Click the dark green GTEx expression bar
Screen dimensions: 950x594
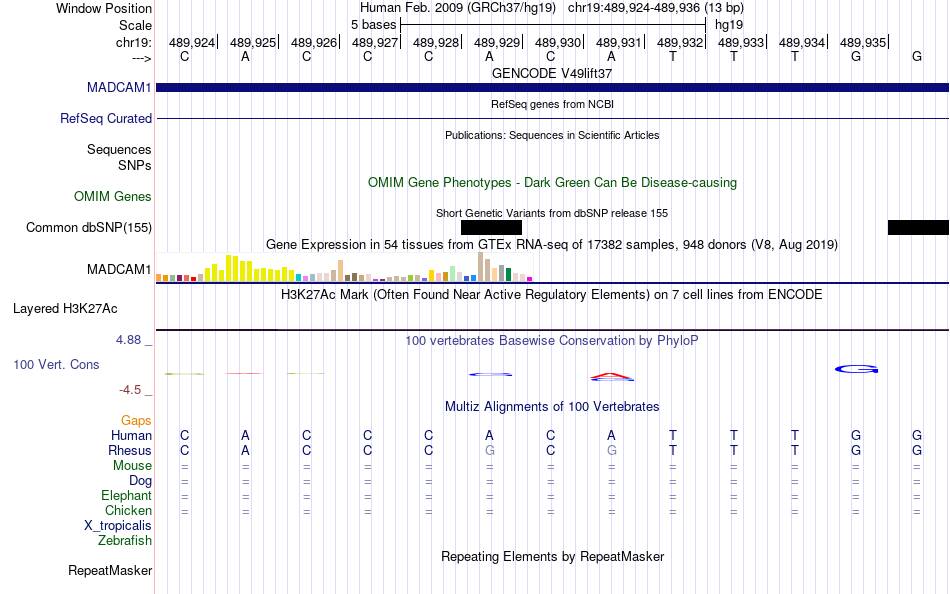(x=509, y=274)
